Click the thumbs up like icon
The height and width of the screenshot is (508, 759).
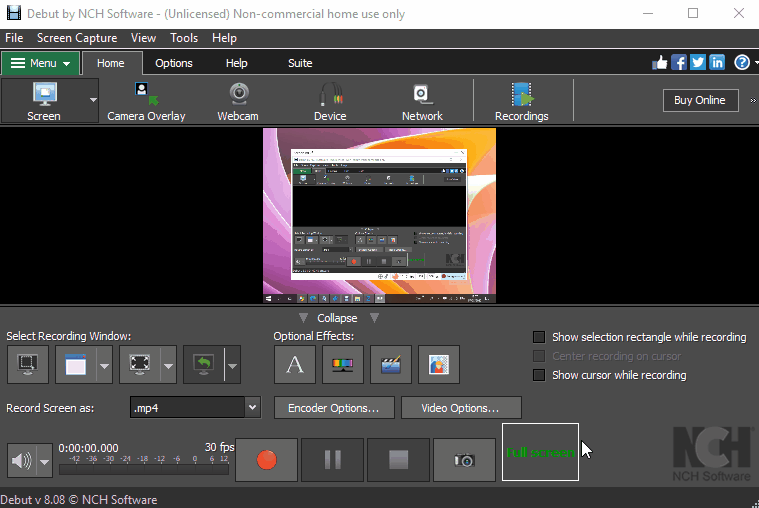click(659, 62)
